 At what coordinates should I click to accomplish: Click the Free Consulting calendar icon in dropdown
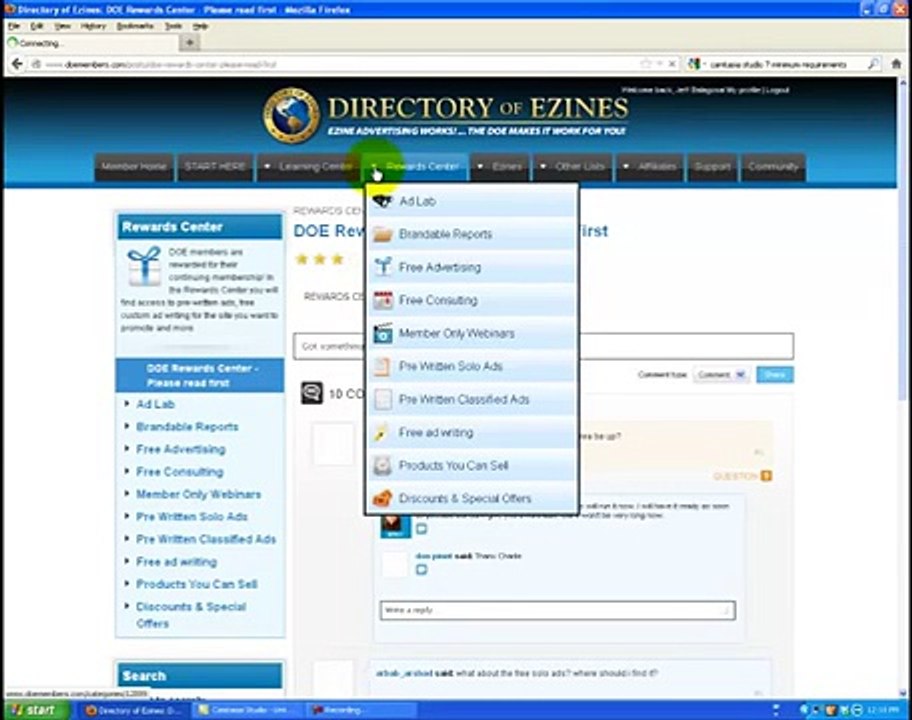[383, 300]
